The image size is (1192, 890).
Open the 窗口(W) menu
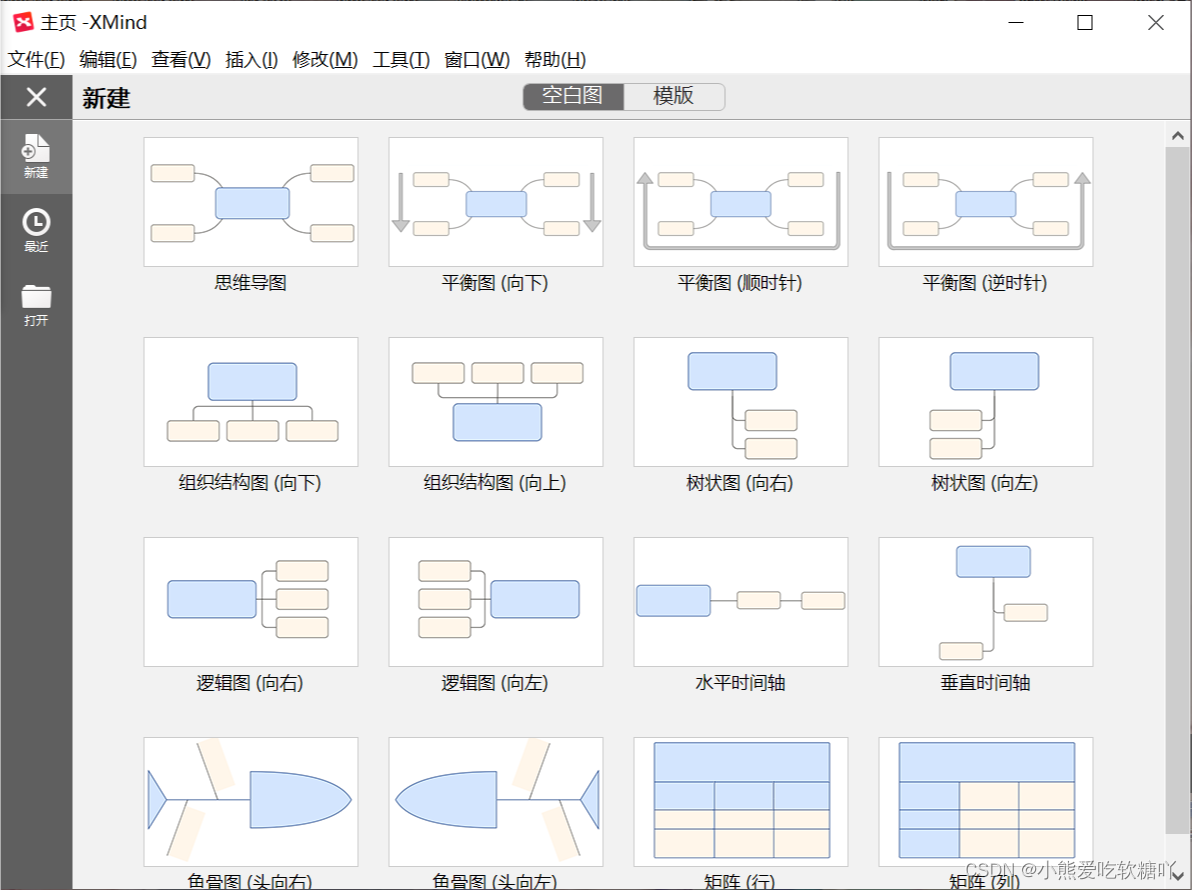(x=477, y=59)
